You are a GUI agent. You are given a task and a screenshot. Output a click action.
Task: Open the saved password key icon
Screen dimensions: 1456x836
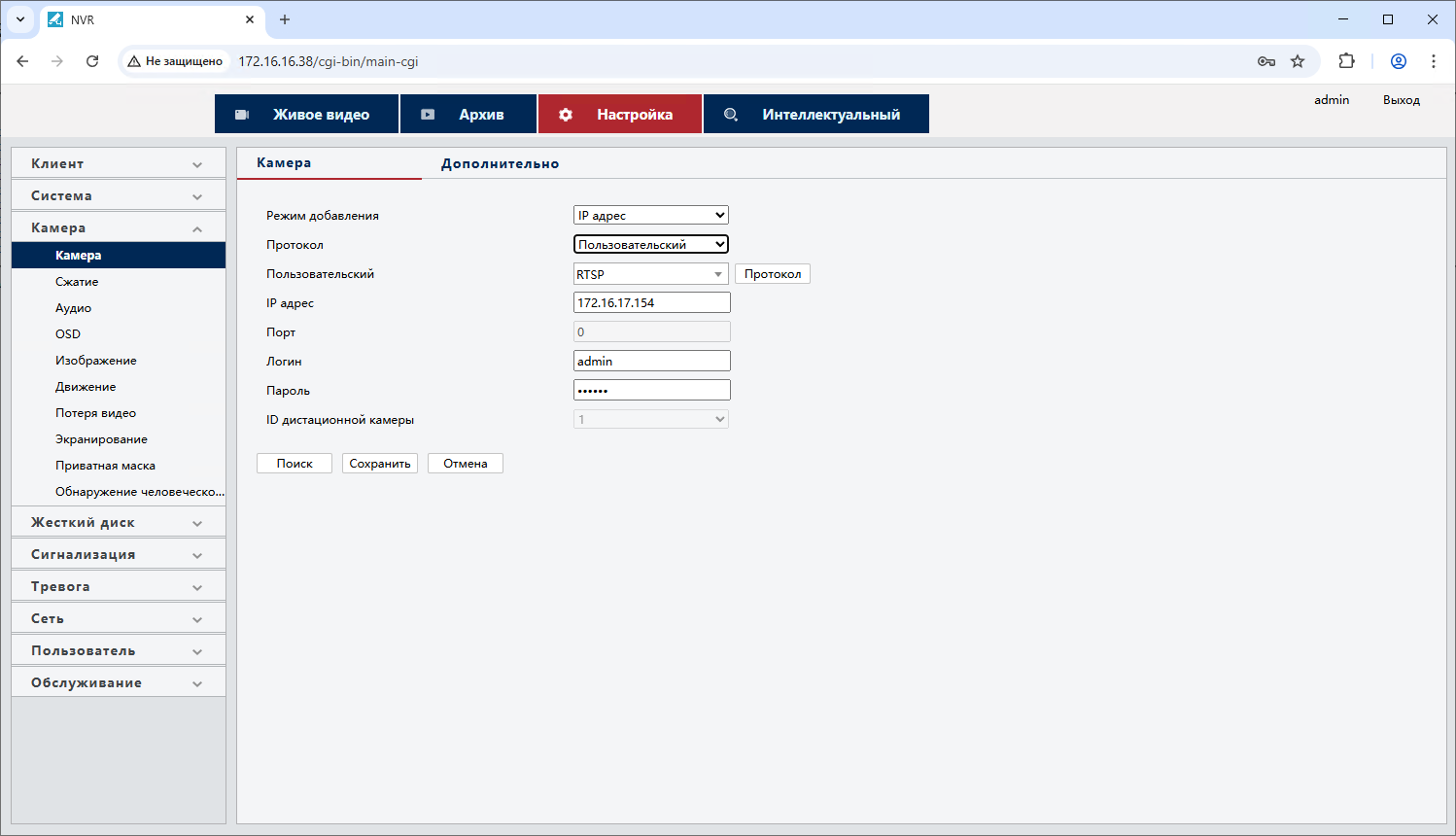point(1265,61)
